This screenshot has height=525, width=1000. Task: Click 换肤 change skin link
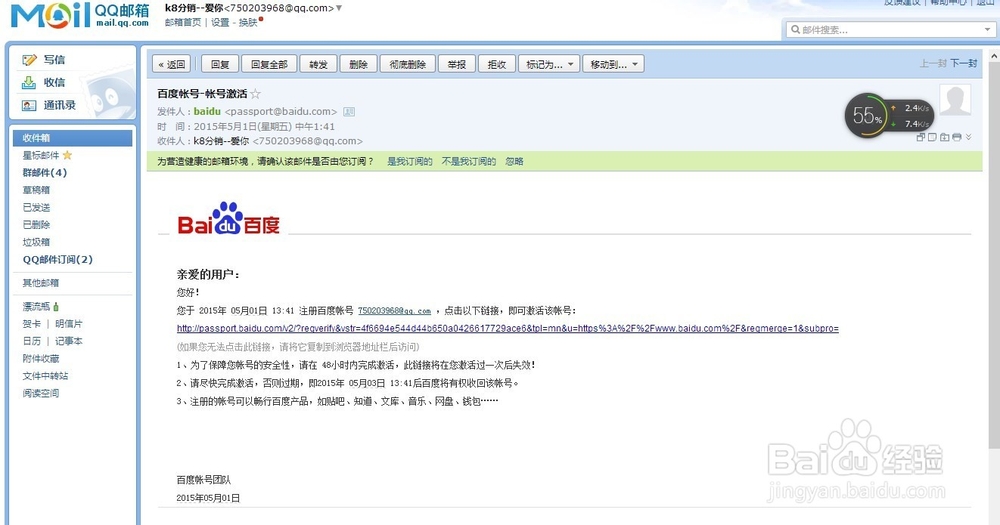[x=248, y=22]
